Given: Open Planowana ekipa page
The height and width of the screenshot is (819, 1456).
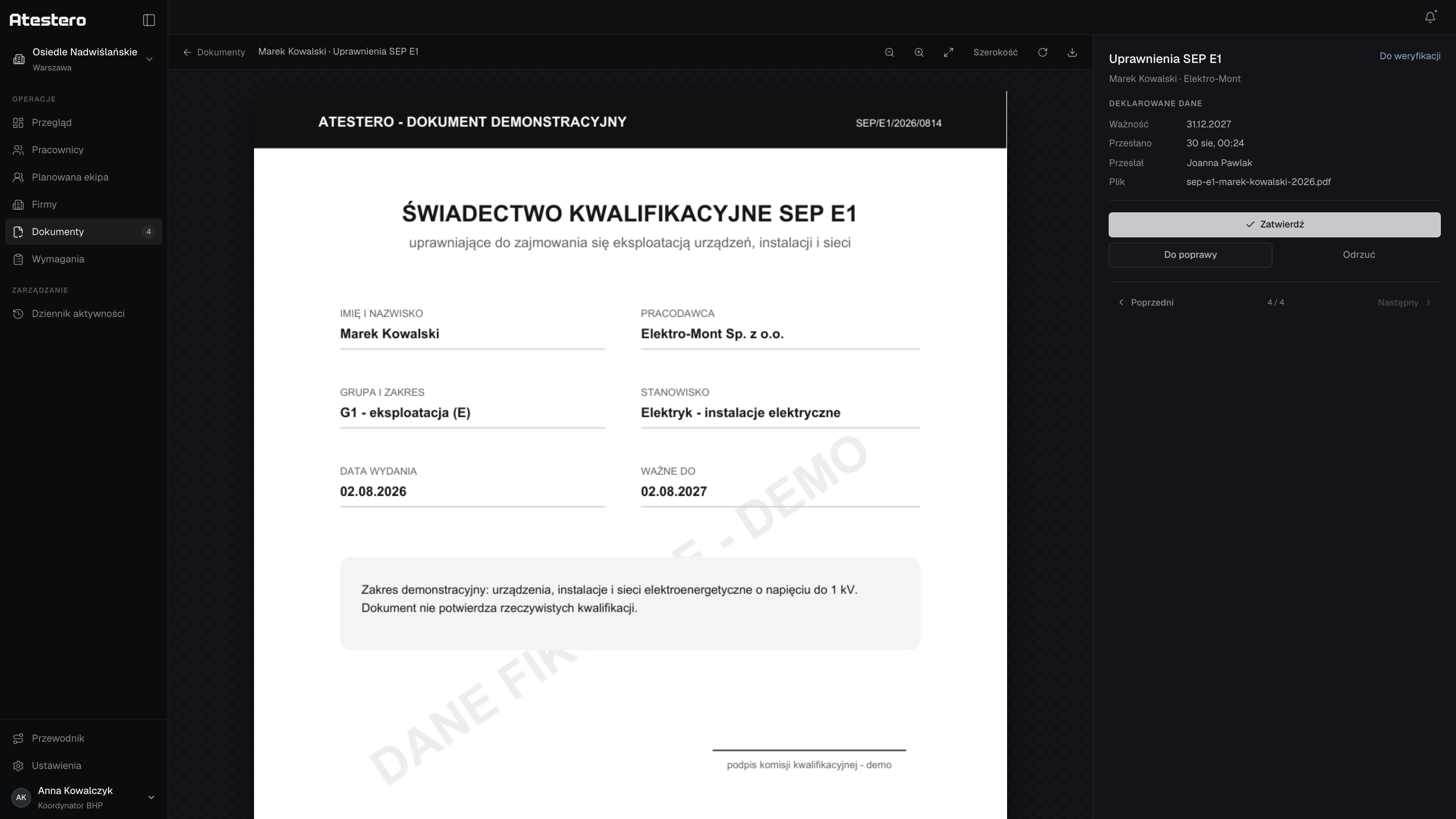Looking at the screenshot, I should click(84, 177).
